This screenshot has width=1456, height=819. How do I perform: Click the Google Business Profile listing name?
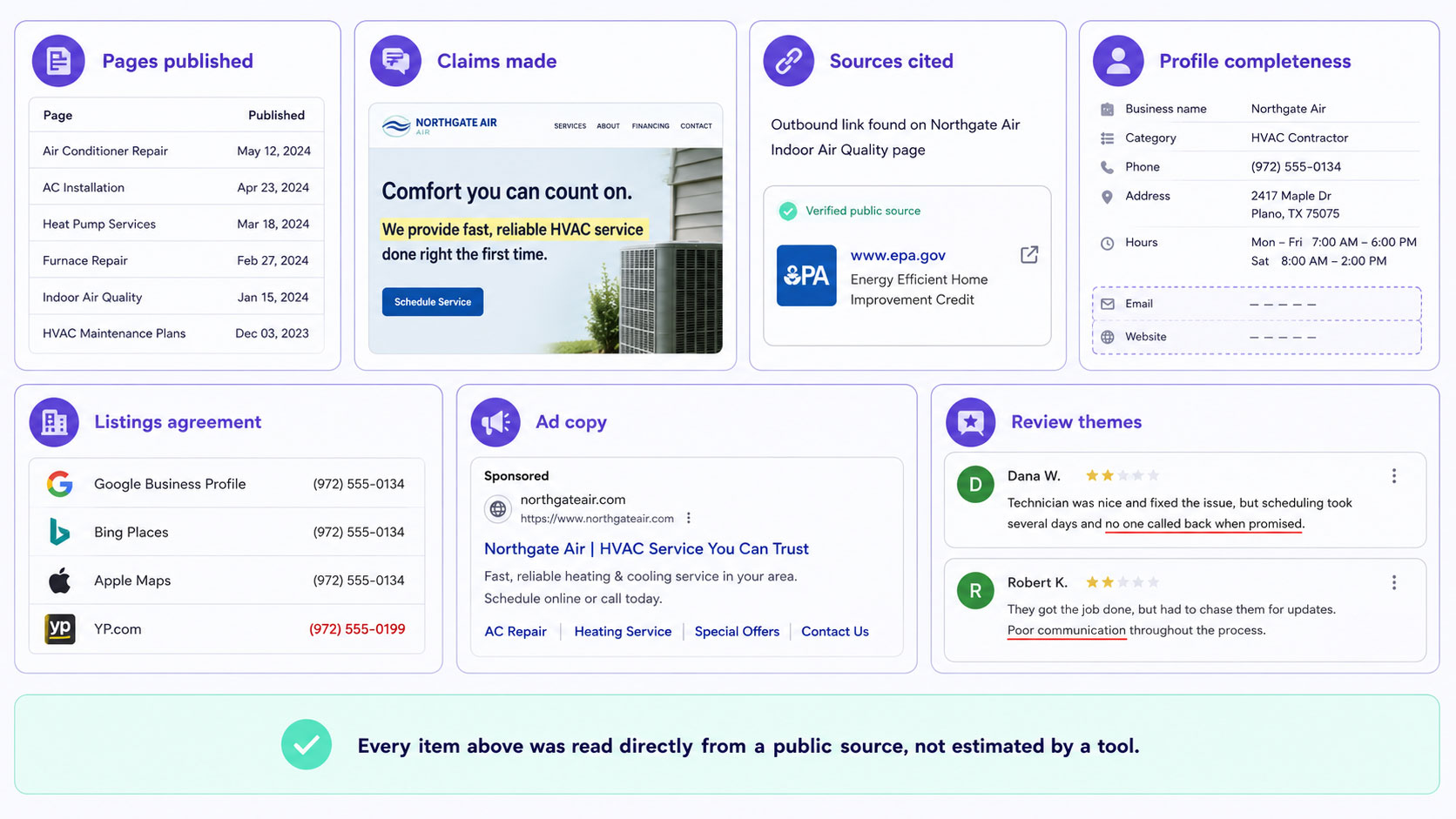[x=170, y=484]
